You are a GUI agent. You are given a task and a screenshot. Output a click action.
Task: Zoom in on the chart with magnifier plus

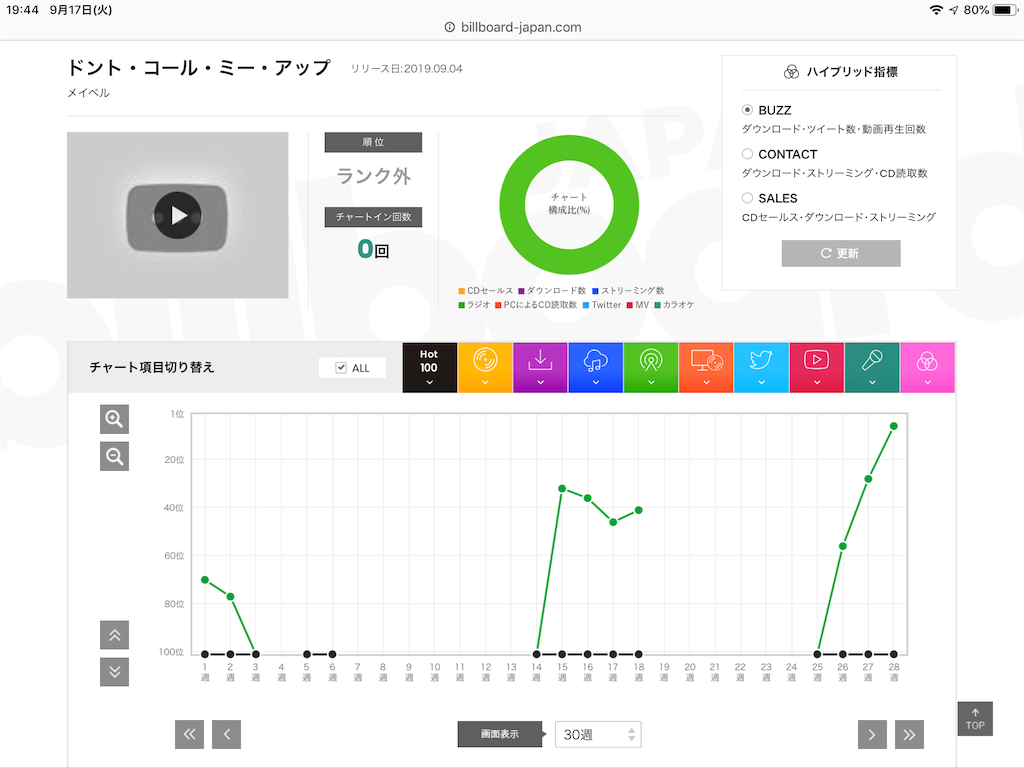(114, 419)
